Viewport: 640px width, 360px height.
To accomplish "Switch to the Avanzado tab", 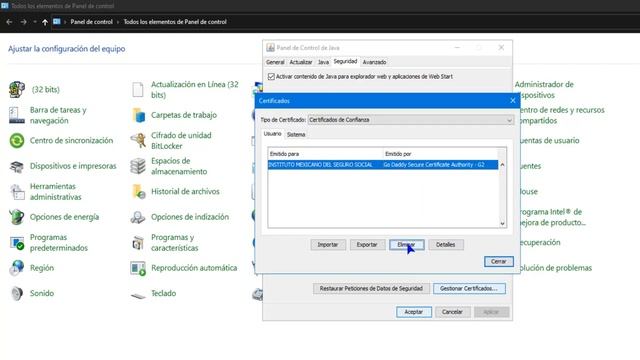I will pyautogui.click(x=374, y=62).
